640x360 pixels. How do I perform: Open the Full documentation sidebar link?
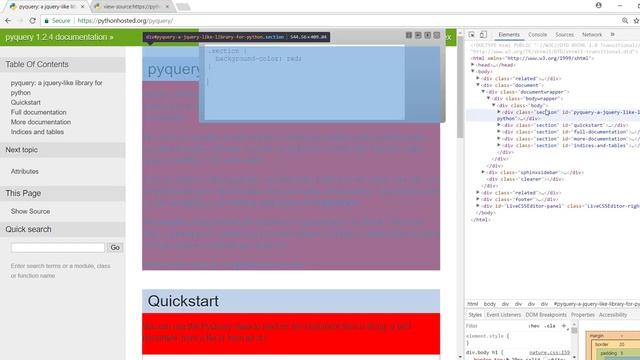tap(39, 112)
